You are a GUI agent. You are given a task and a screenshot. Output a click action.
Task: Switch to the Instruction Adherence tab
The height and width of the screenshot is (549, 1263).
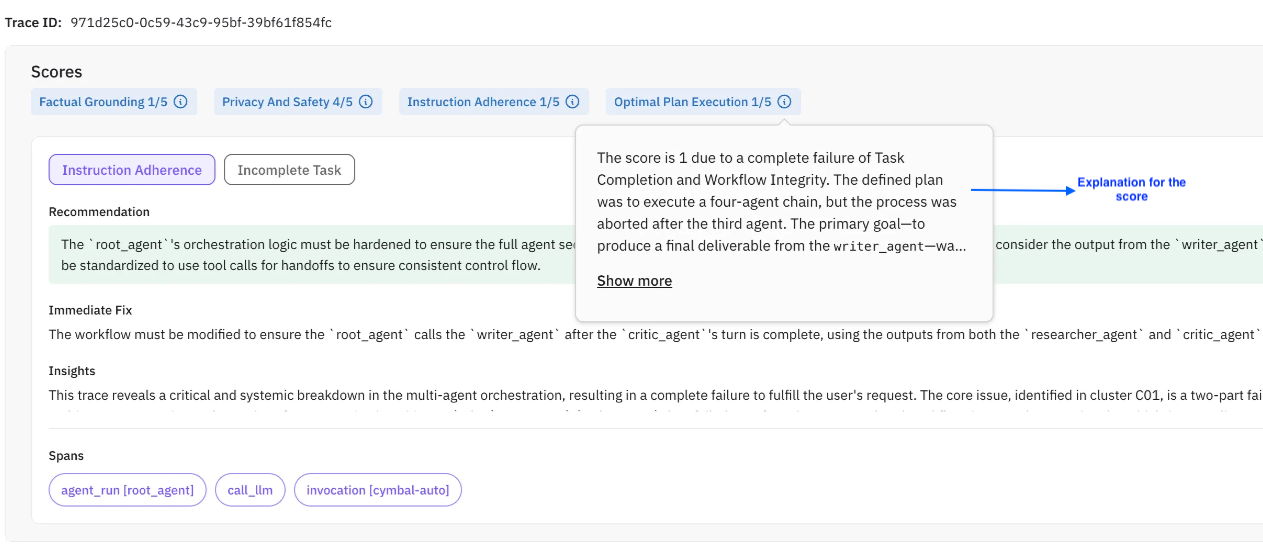132,170
